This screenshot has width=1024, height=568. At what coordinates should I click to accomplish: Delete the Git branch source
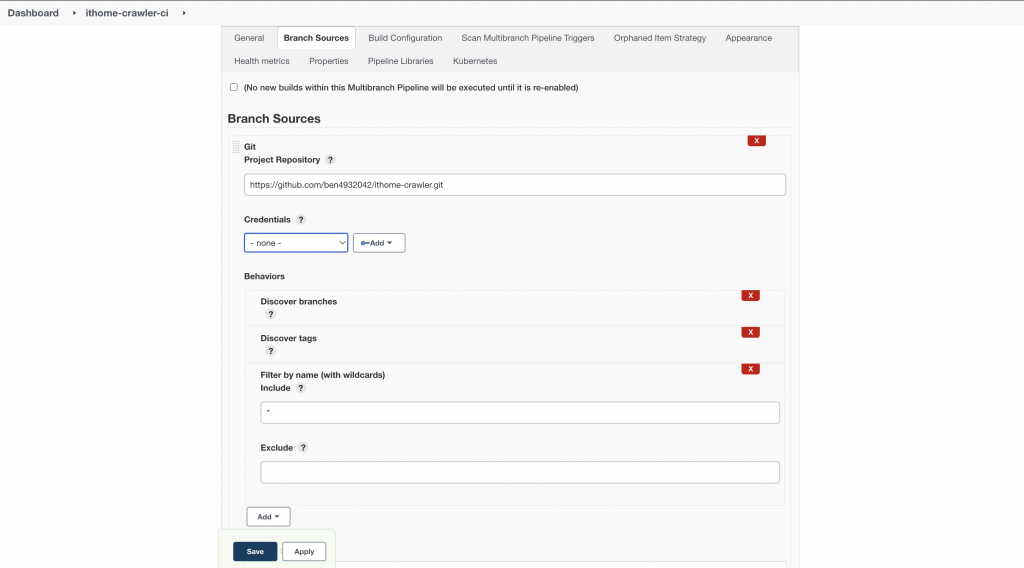pos(757,141)
